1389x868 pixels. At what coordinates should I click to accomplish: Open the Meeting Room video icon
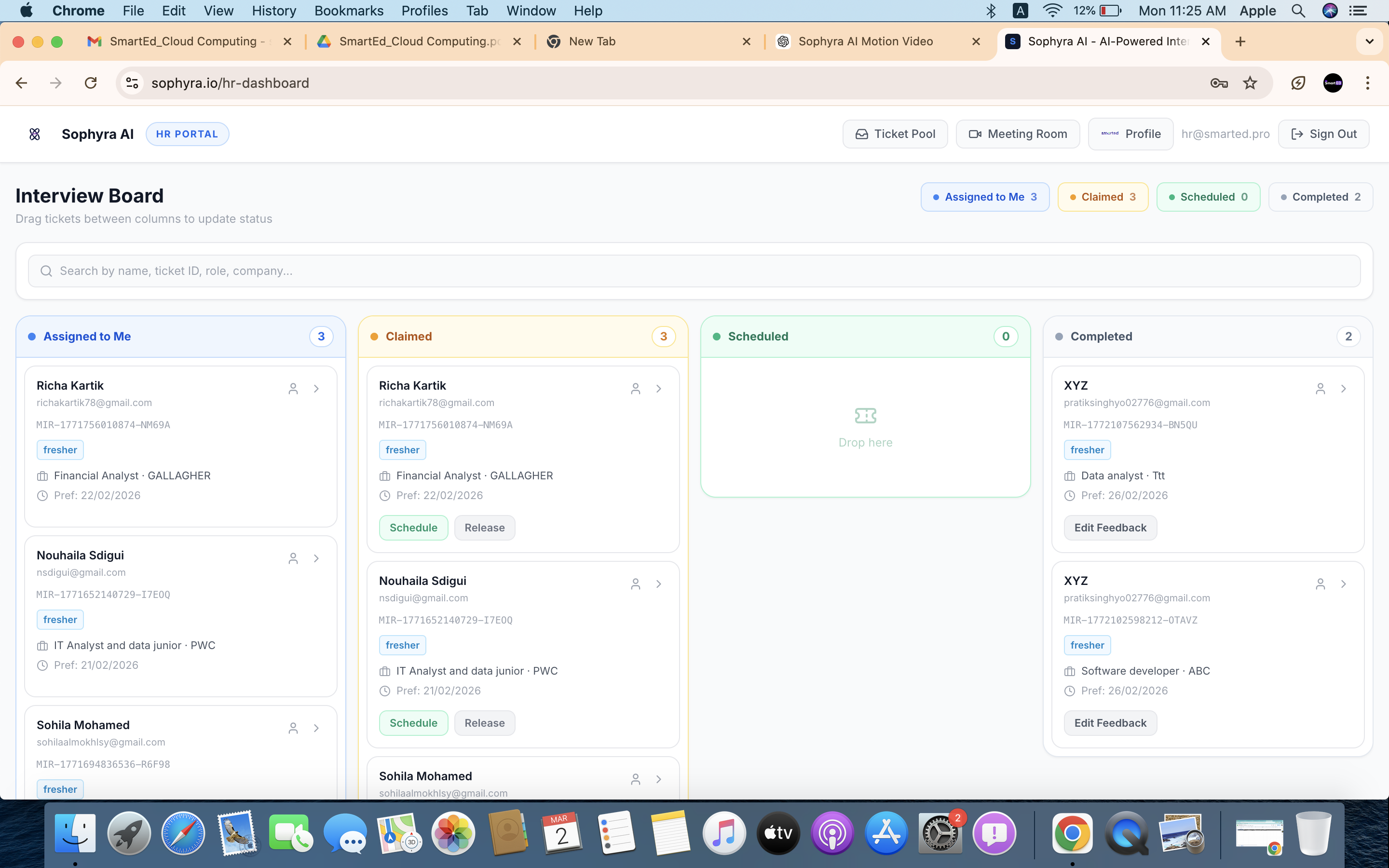[975, 134]
